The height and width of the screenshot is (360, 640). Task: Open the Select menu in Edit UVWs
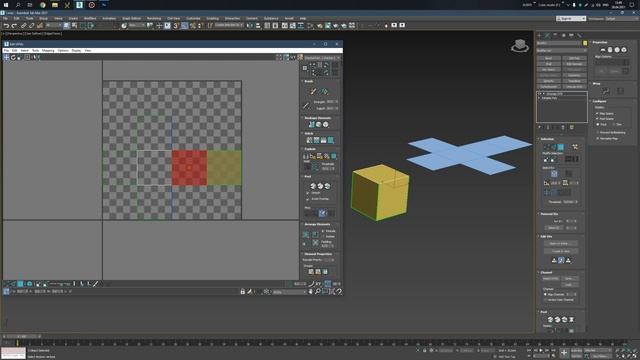coord(24,51)
